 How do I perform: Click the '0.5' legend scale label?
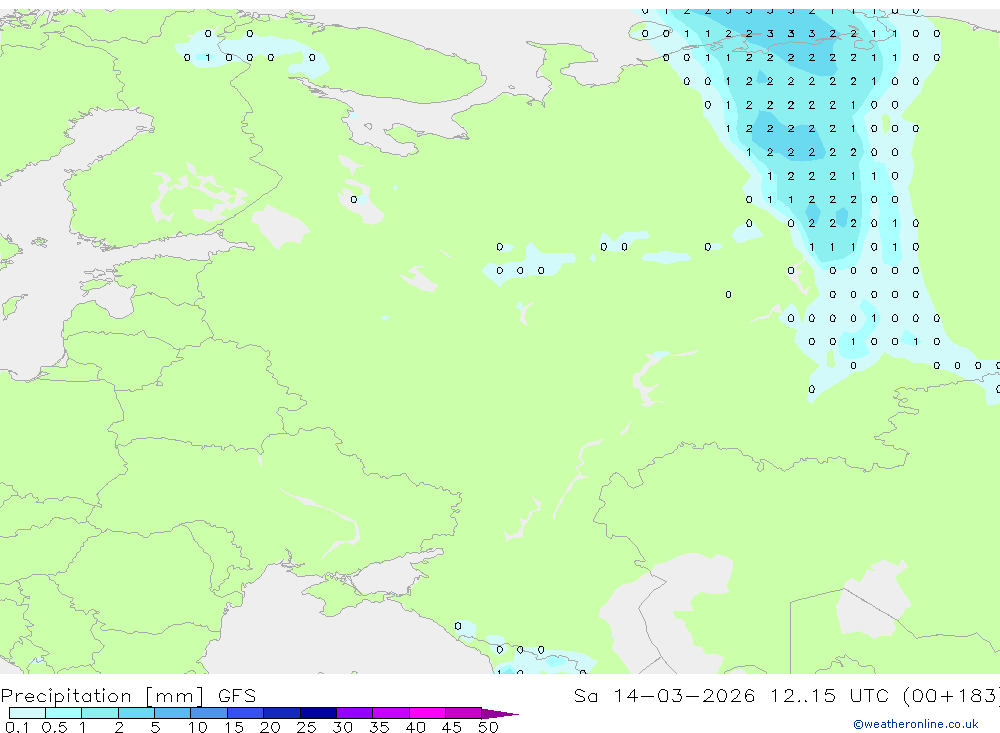54,727
